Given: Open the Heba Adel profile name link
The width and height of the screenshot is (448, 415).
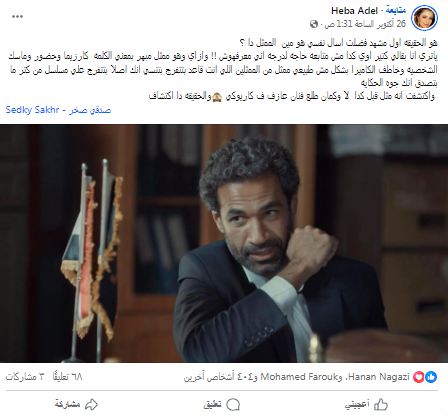Looking at the screenshot, I should tap(354, 11).
